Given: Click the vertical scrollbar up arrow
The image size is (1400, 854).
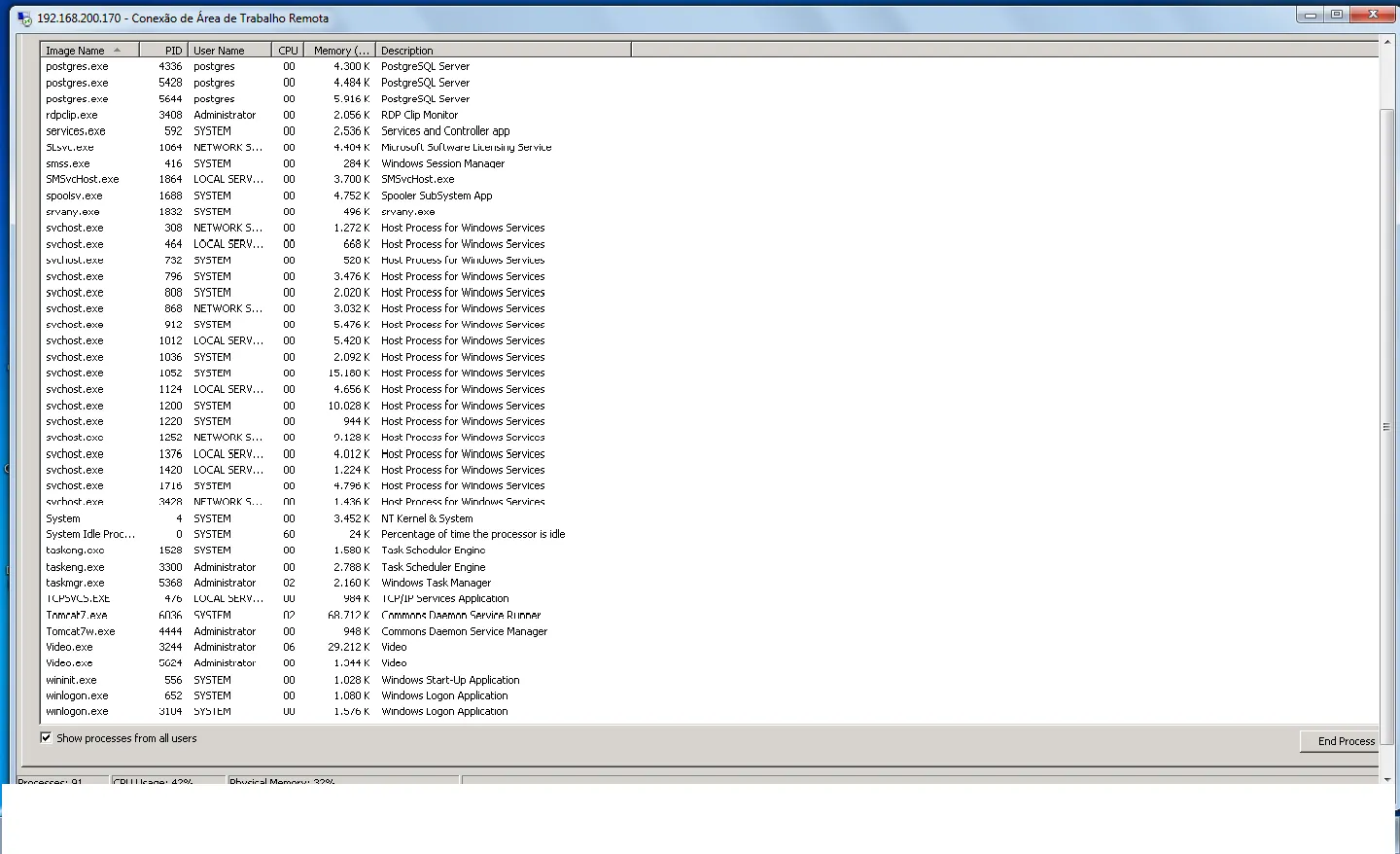Looking at the screenshot, I should coord(1387,43).
